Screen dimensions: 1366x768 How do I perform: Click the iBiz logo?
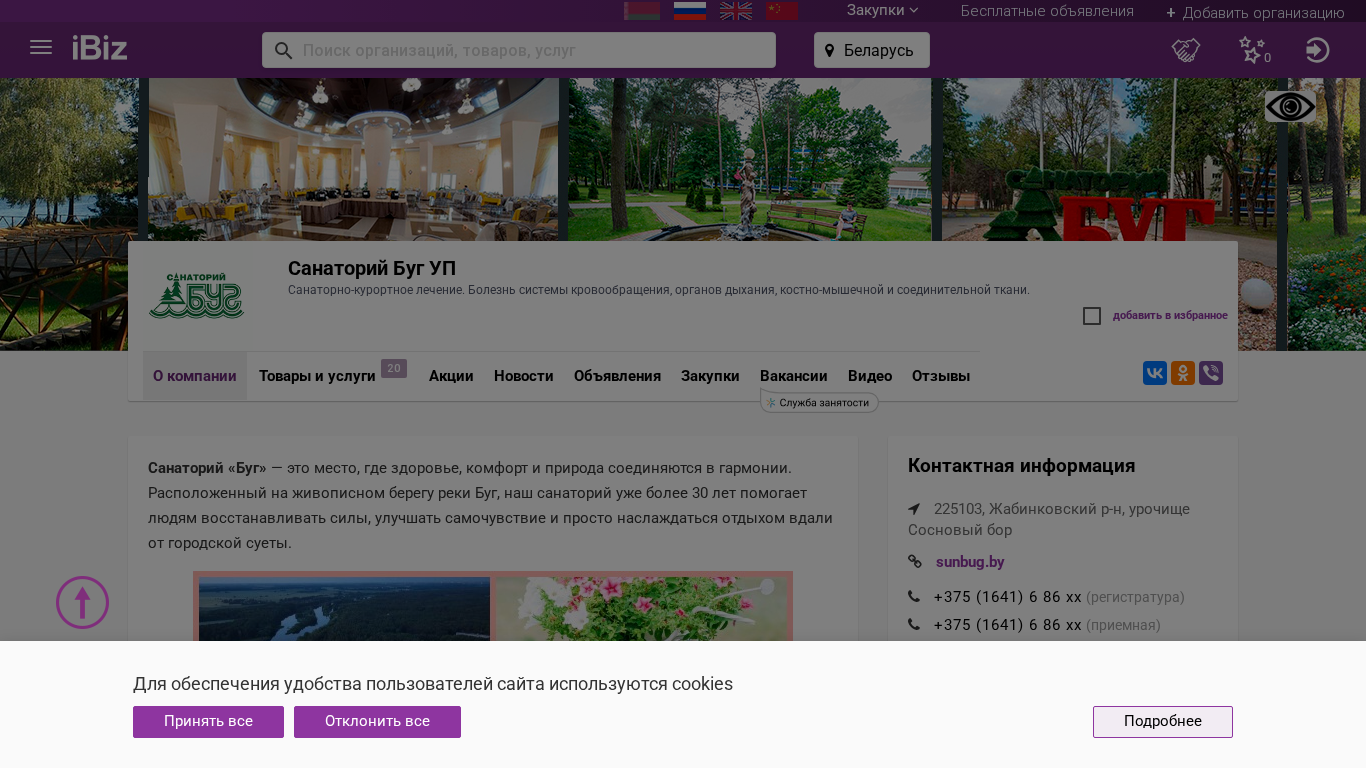[x=100, y=48]
